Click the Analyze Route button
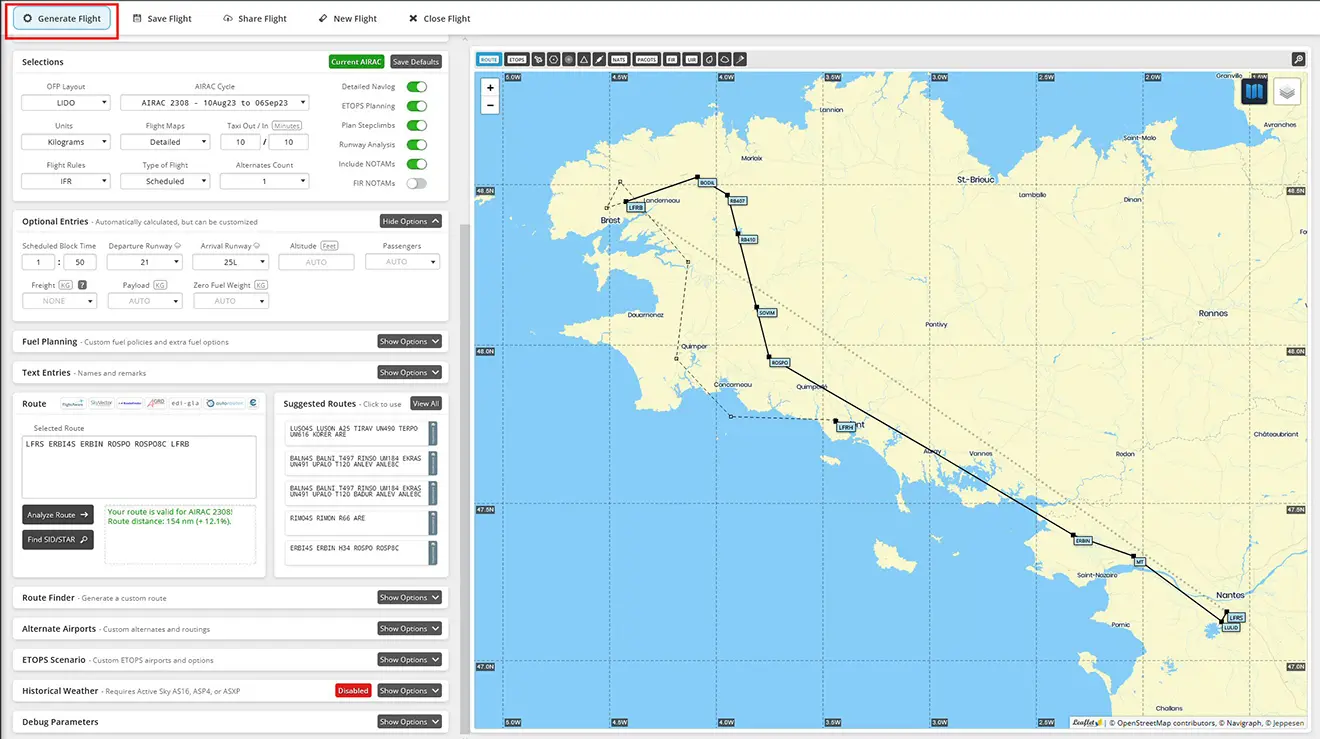 pos(58,515)
